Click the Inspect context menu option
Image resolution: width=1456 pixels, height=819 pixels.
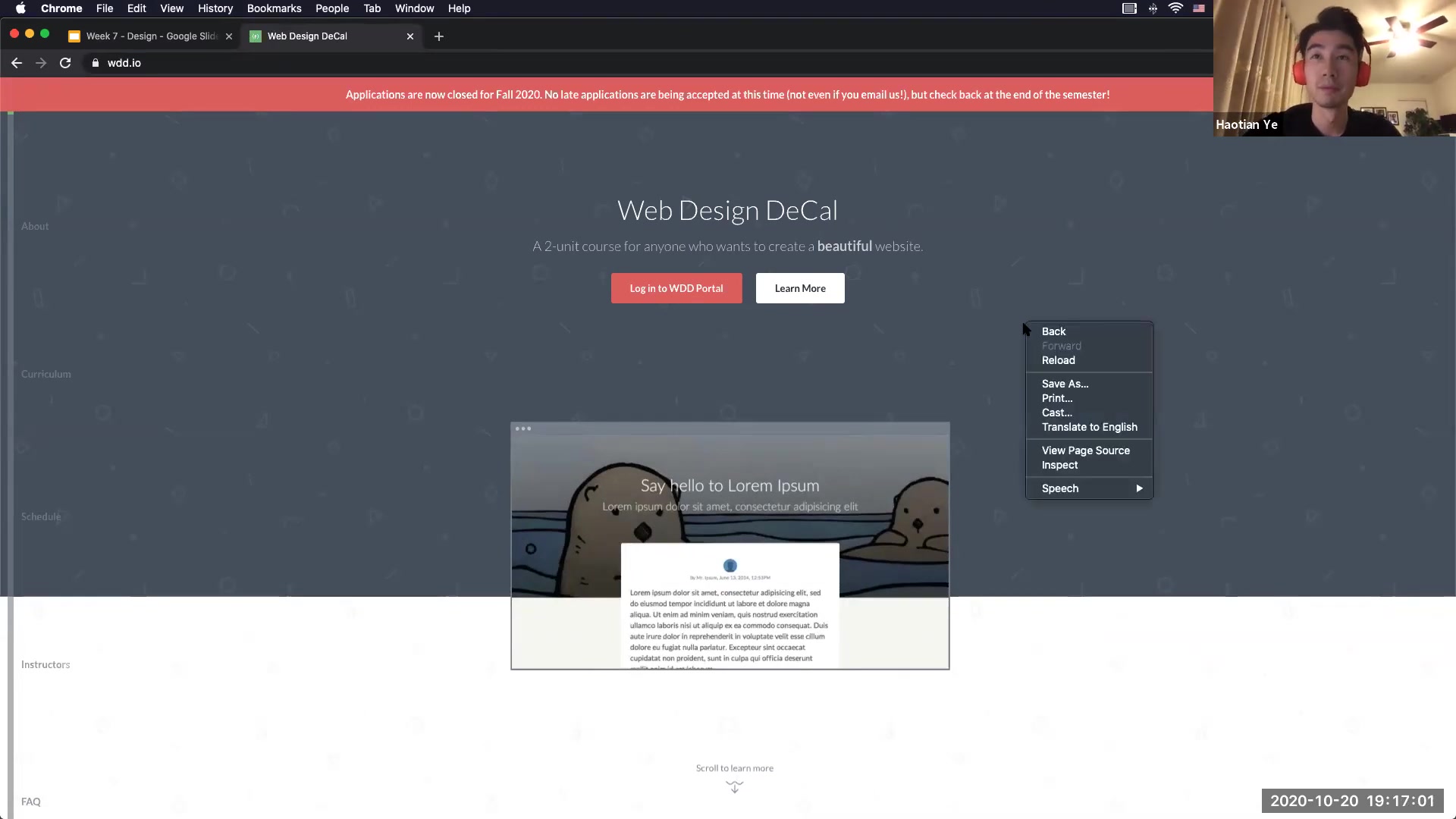pyautogui.click(x=1059, y=464)
